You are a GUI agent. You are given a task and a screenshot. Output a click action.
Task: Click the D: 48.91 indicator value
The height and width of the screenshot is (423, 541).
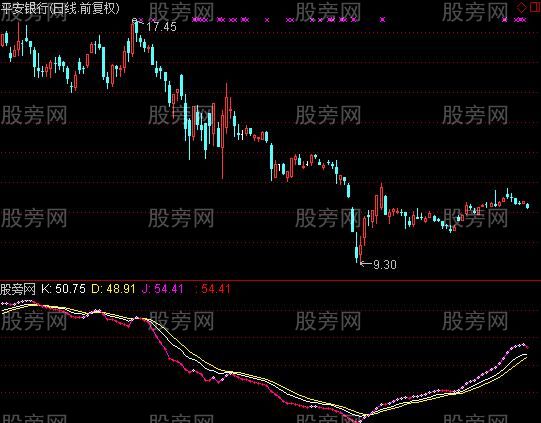[x=113, y=288]
